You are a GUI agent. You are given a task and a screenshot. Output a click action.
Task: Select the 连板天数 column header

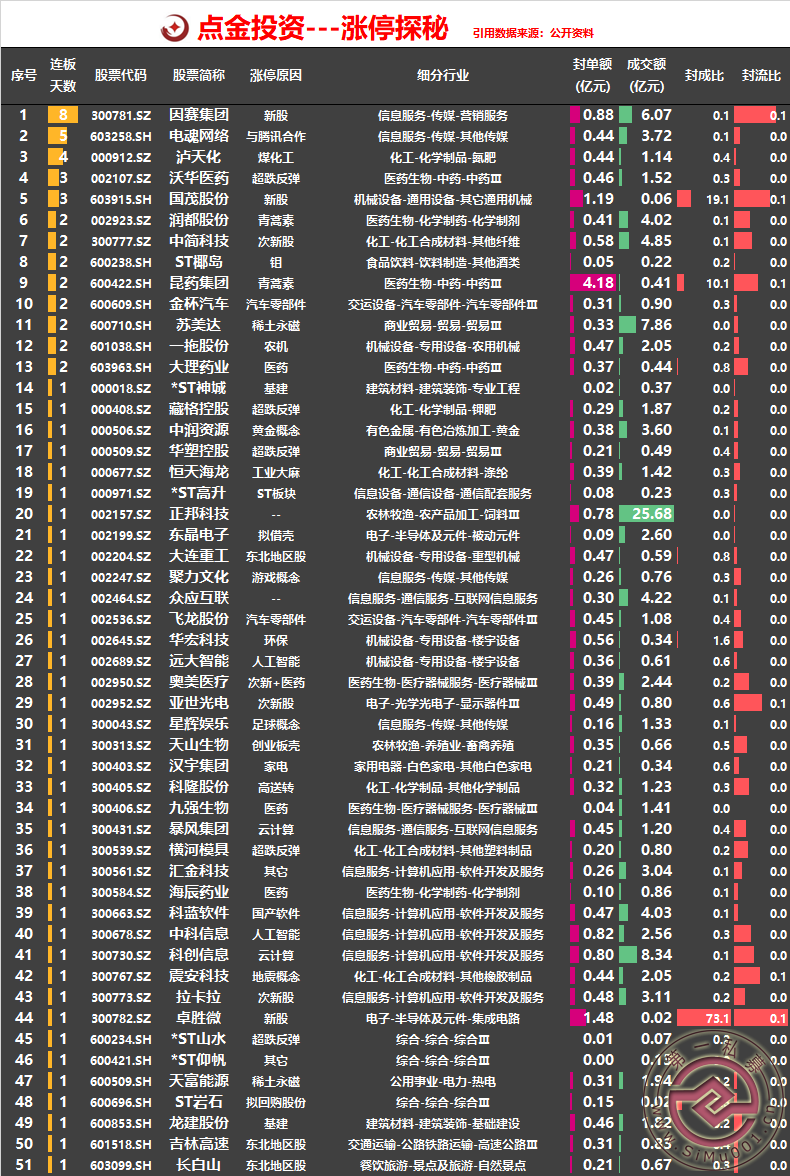click(x=63, y=76)
